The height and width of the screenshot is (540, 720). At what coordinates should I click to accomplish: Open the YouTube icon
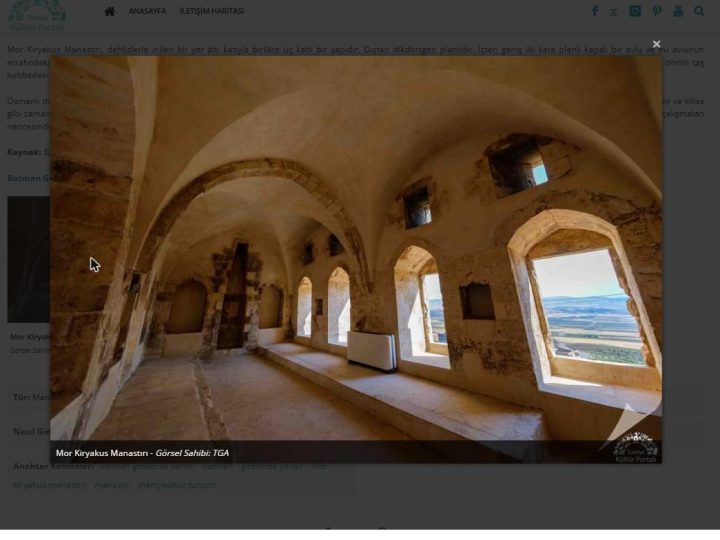click(678, 11)
